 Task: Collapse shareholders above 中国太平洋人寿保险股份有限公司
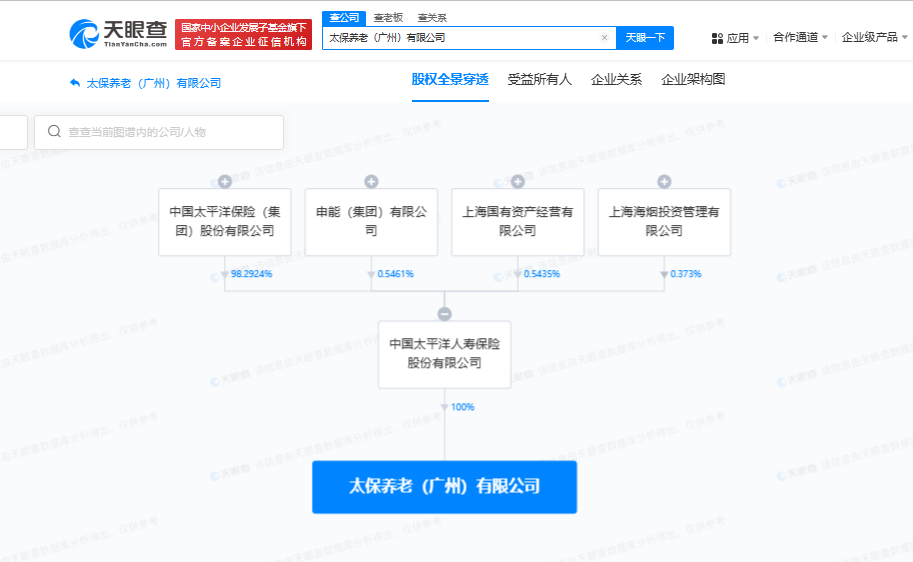point(445,314)
